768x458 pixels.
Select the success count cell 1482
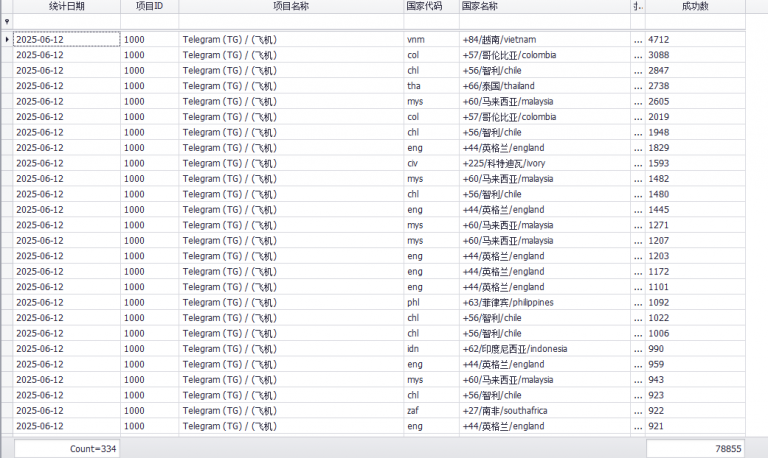[x=695, y=179]
